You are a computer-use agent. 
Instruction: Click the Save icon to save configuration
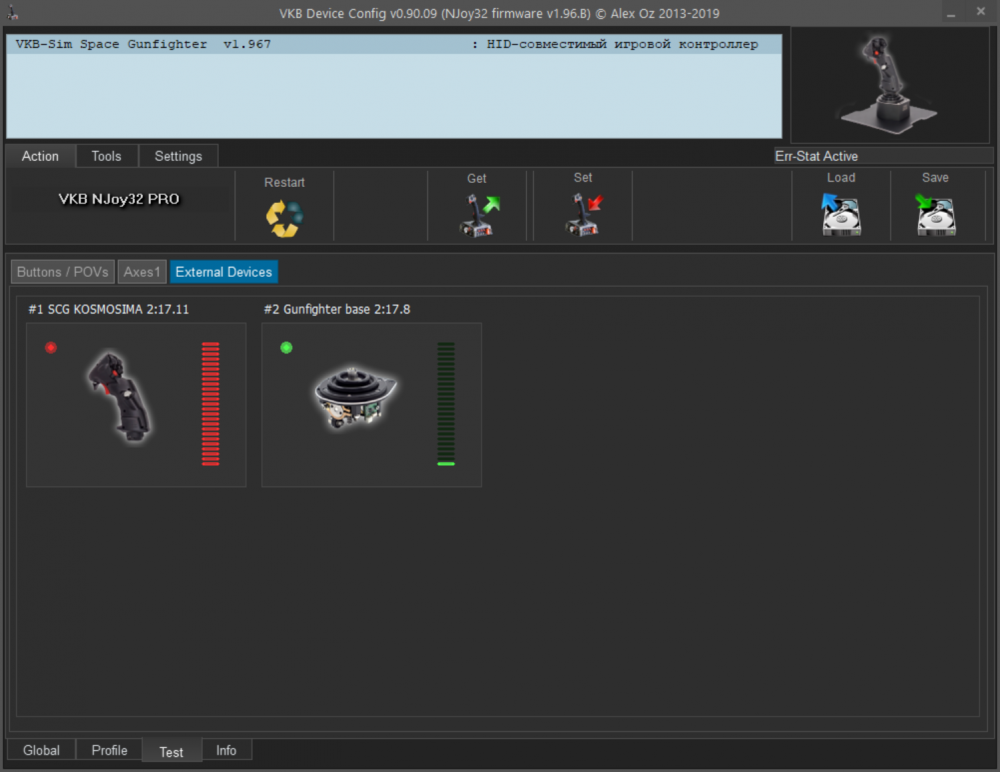tap(934, 212)
